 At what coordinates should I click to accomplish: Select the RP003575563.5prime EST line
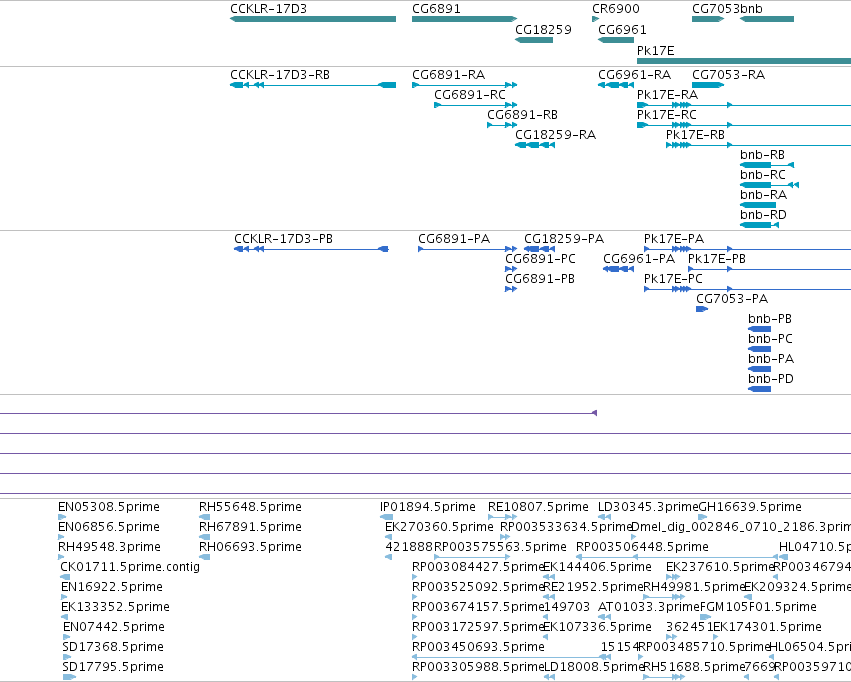point(472,557)
